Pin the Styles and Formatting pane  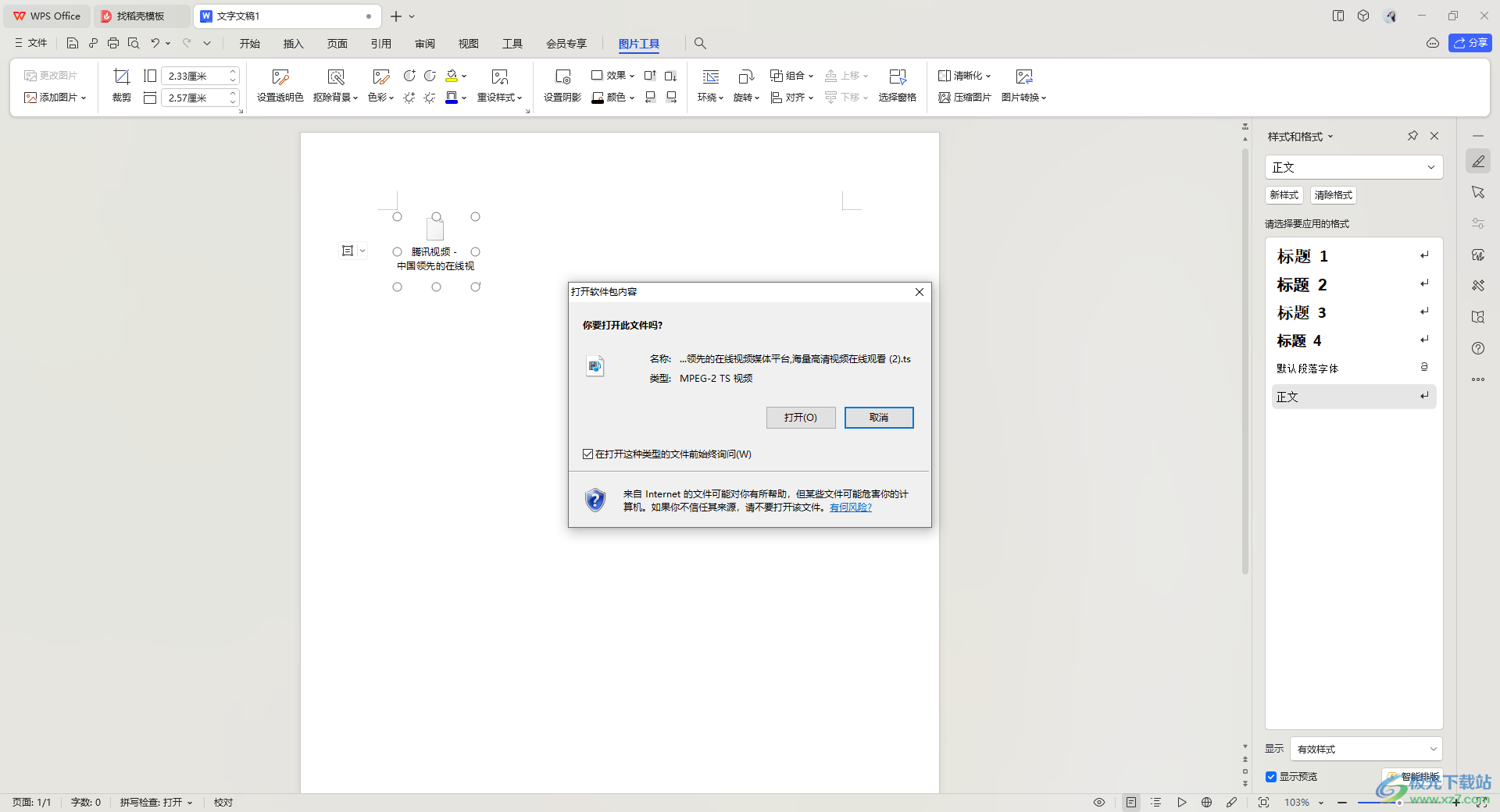[x=1412, y=136]
